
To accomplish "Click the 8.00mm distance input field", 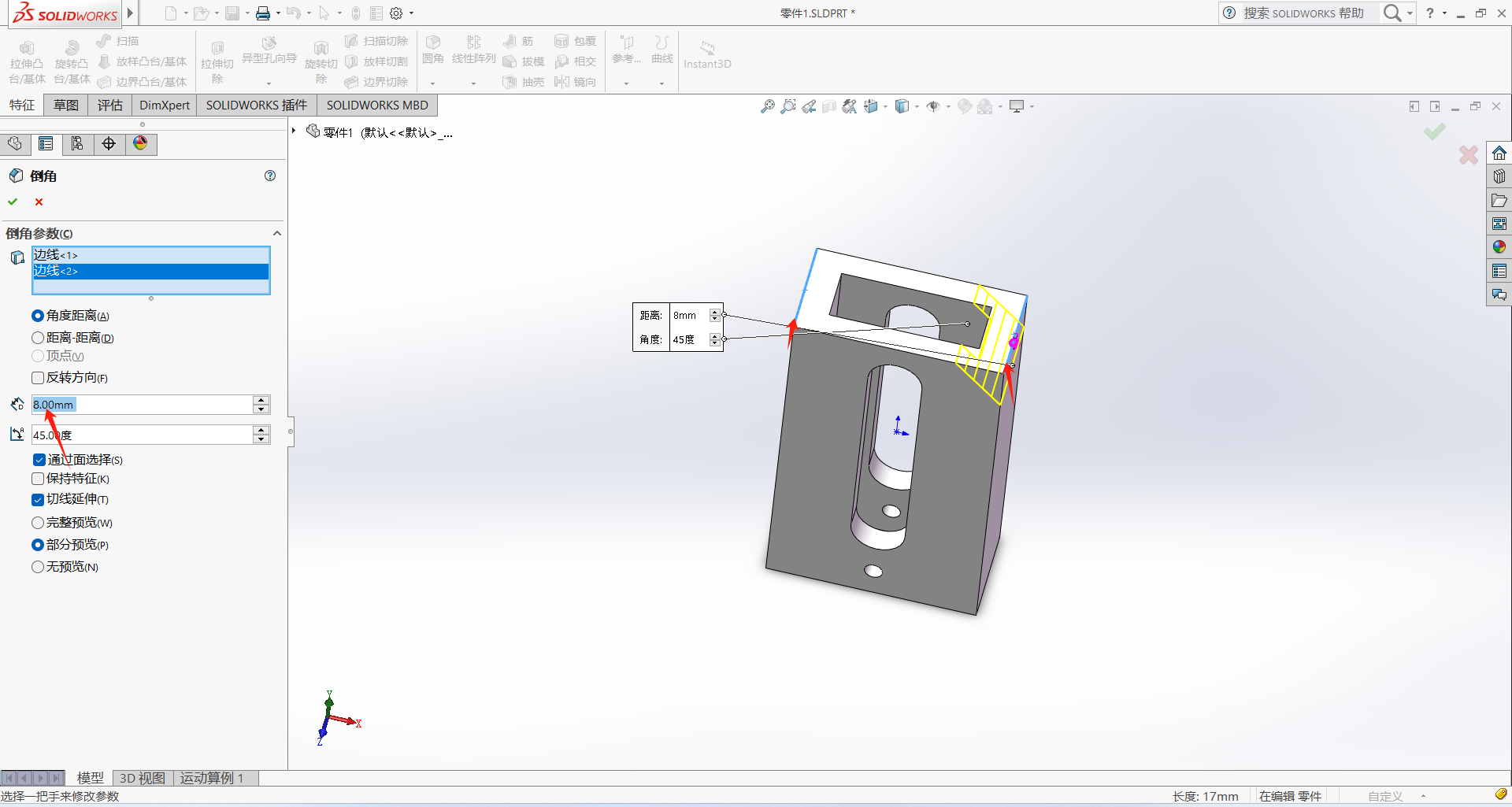I will tap(142, 405).
